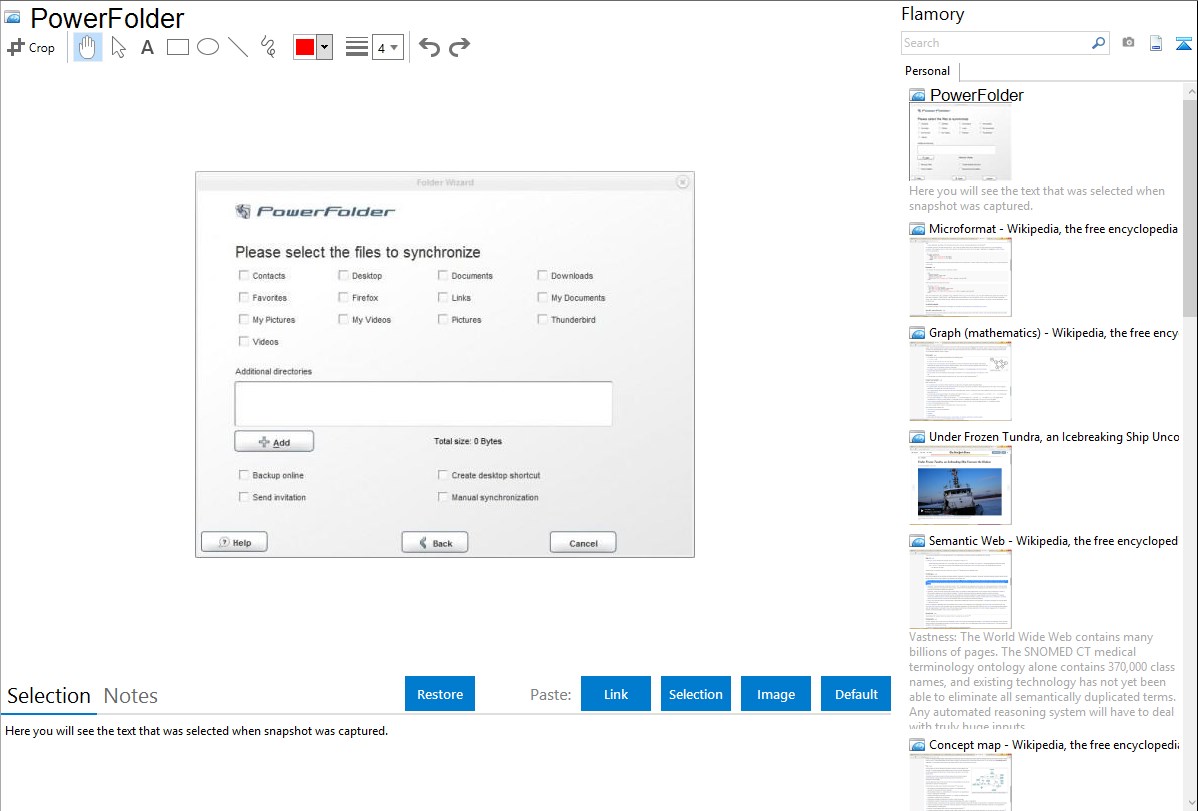Open the Semantic Web snapshot thumbnail

coord(960,589)
